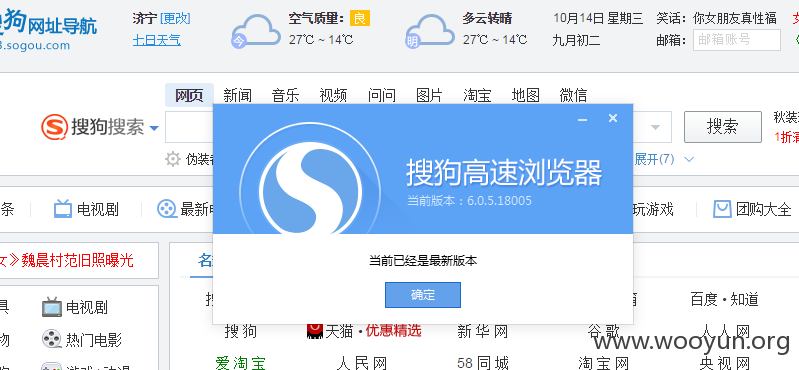Open the 58同城 site link

pos(483,363)
